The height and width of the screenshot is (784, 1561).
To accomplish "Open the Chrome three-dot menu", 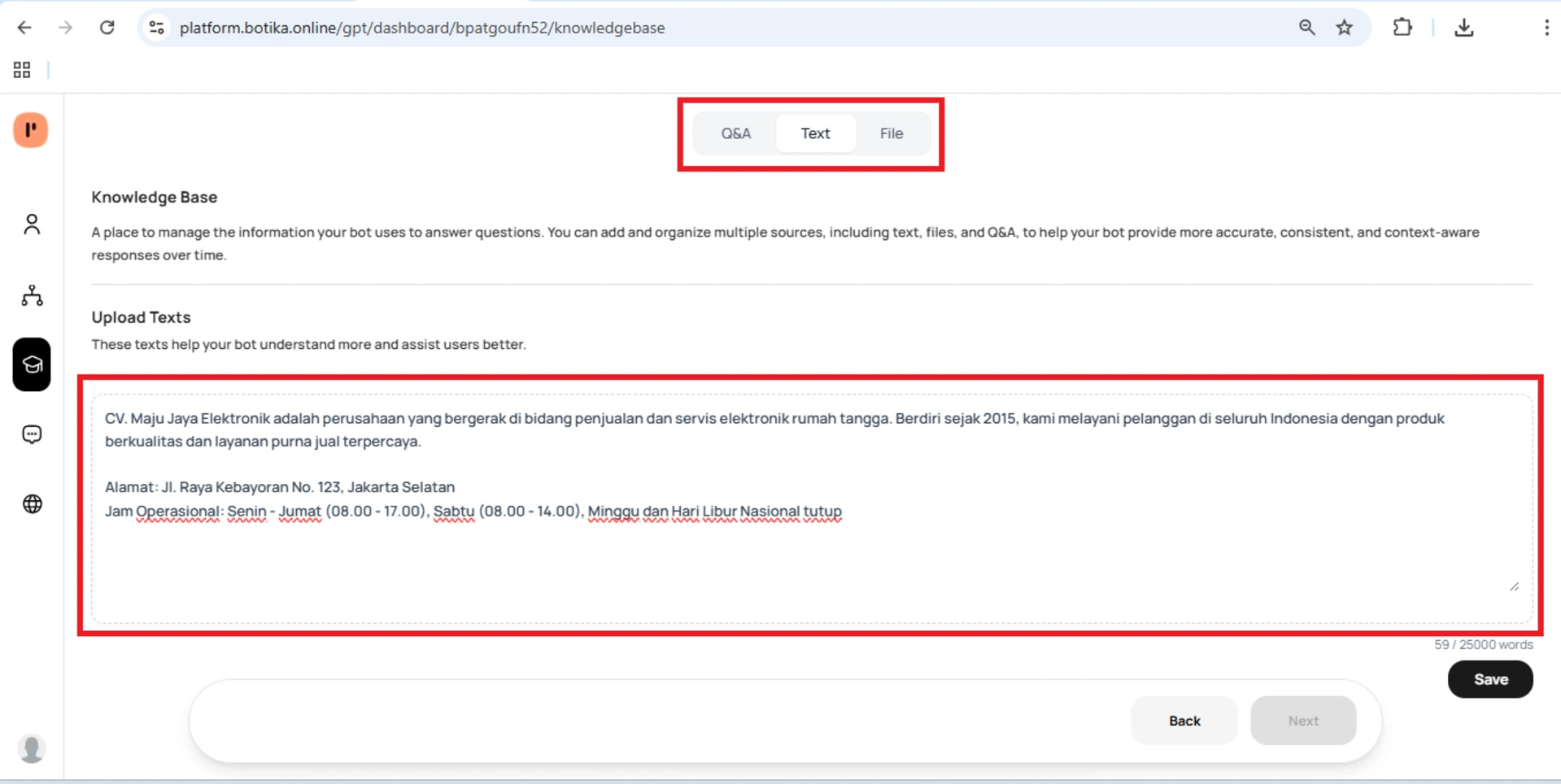I will (1547, 27).
